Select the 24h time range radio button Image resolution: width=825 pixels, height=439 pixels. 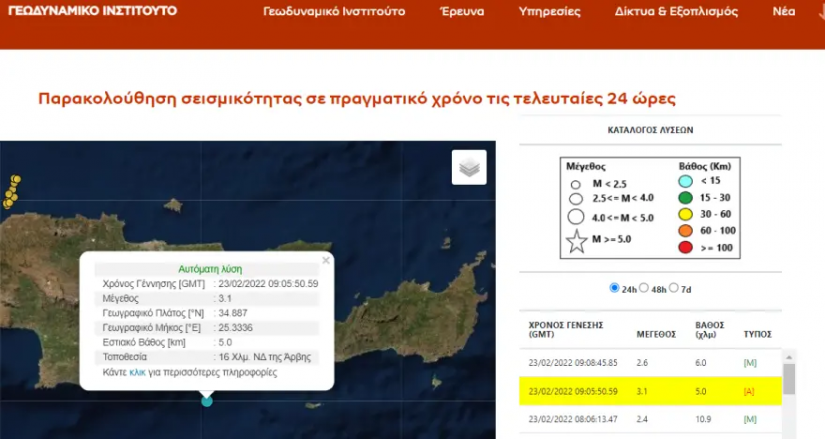tap(614, 288)
